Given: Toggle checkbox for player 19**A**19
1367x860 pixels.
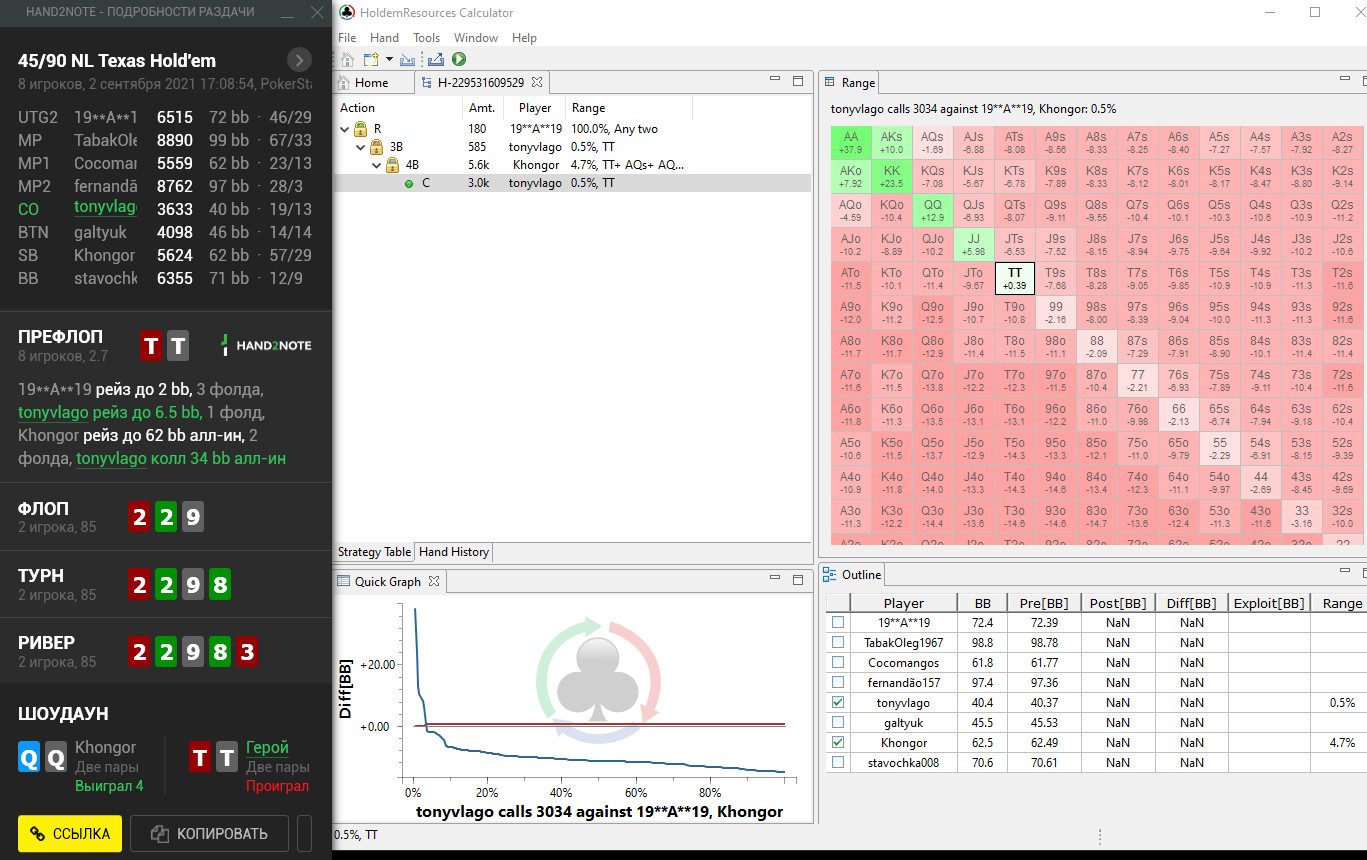Looking at the screenshot, I should [x=837, y=623].
